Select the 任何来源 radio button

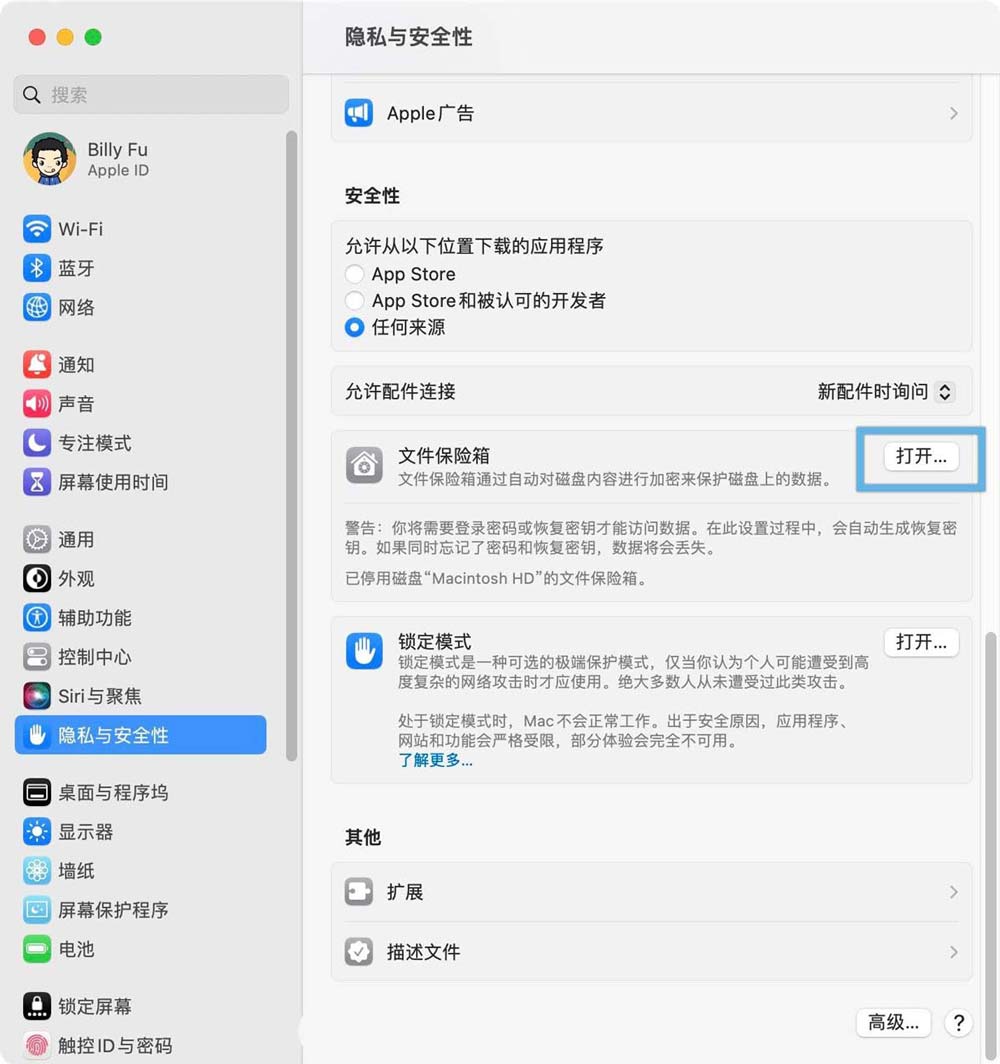(354, 327)
